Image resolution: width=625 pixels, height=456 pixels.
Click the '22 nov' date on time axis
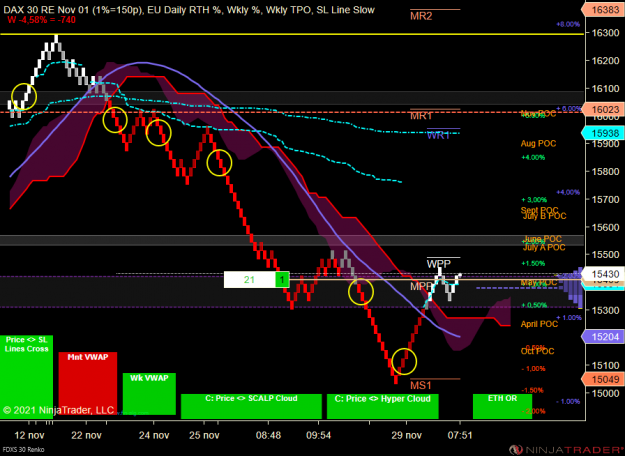tap(86, 435)
